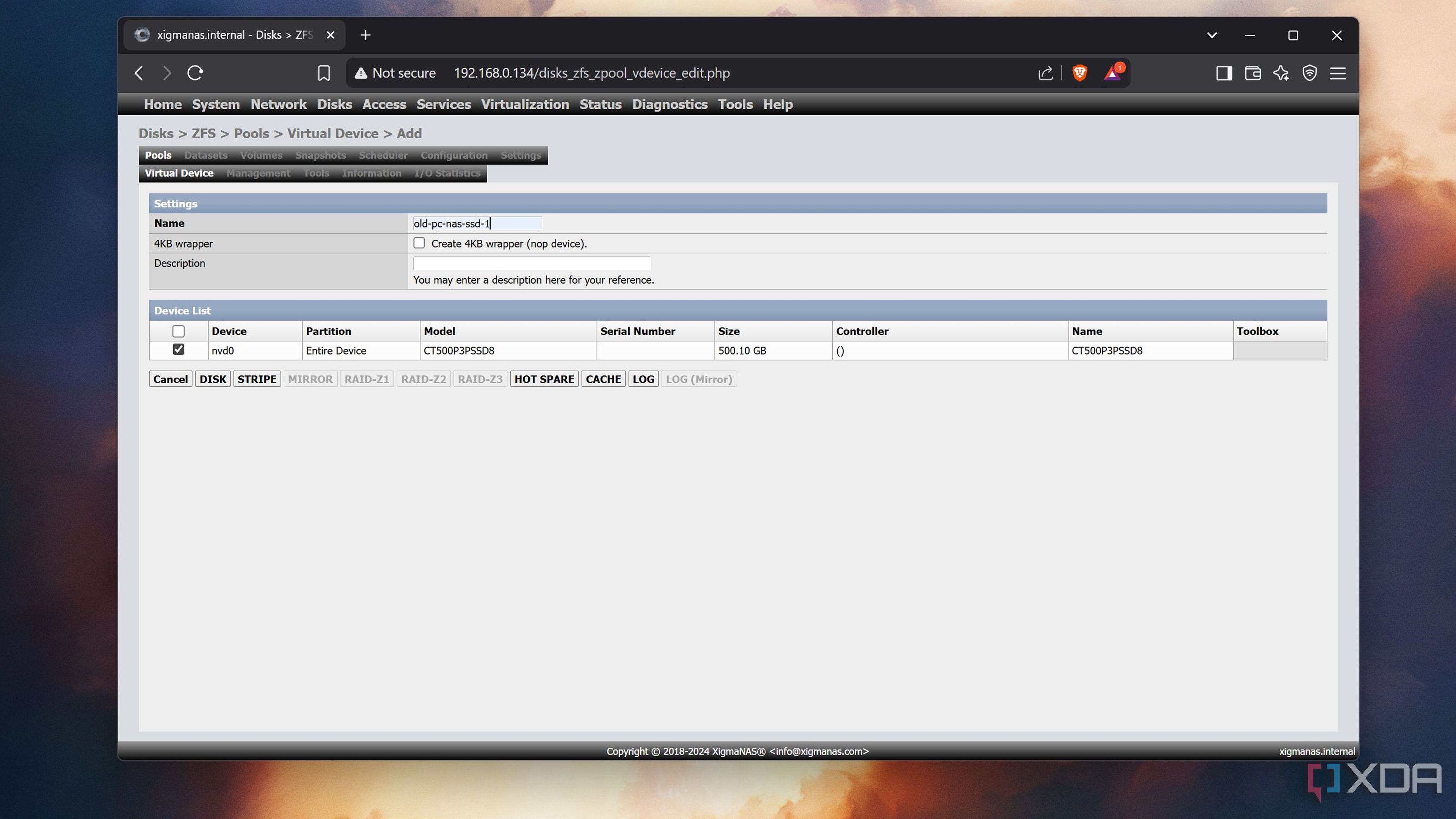The width and height of the screenshot is (1456, 819).
Task: Open Brave Shields lion icon
Action: point(1079,73)
